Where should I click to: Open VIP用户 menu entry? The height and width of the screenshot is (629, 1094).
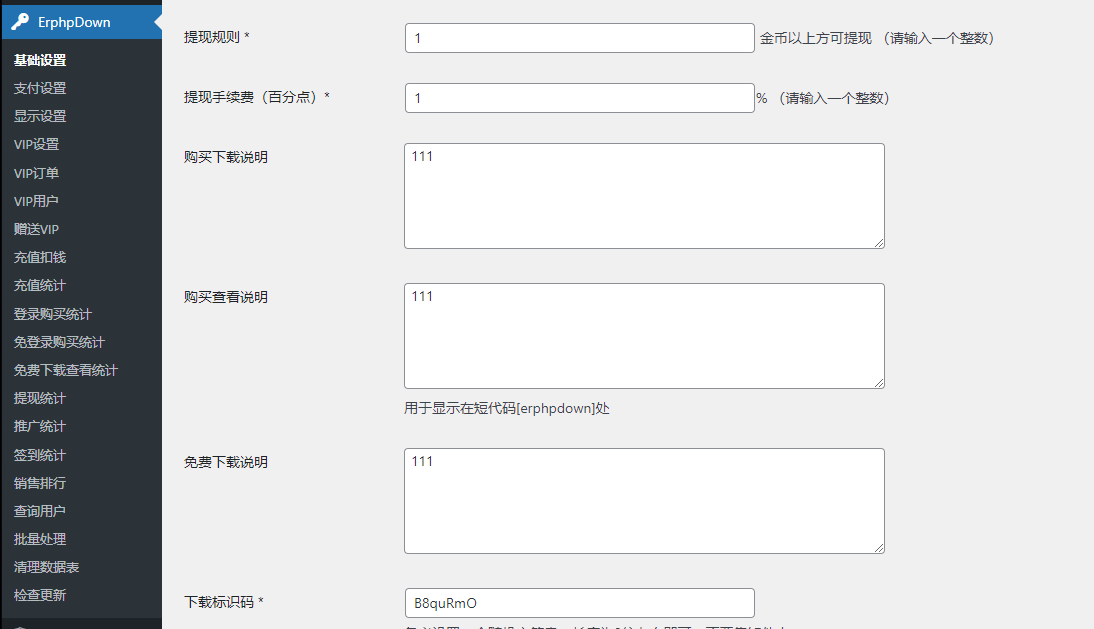pyautogui.click(x=36, y=201)
